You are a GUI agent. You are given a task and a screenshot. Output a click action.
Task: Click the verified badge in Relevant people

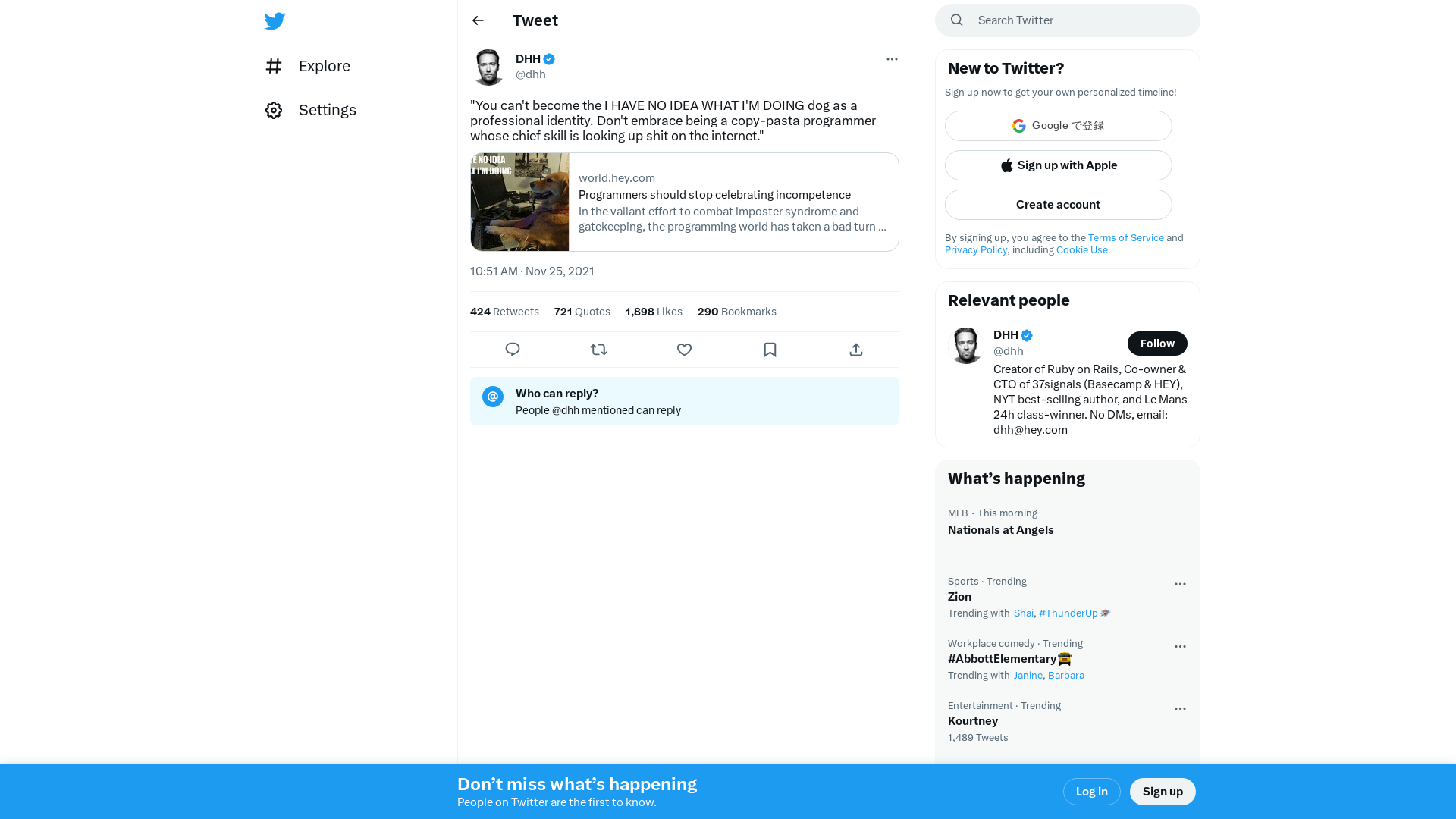click(1027, 335)
